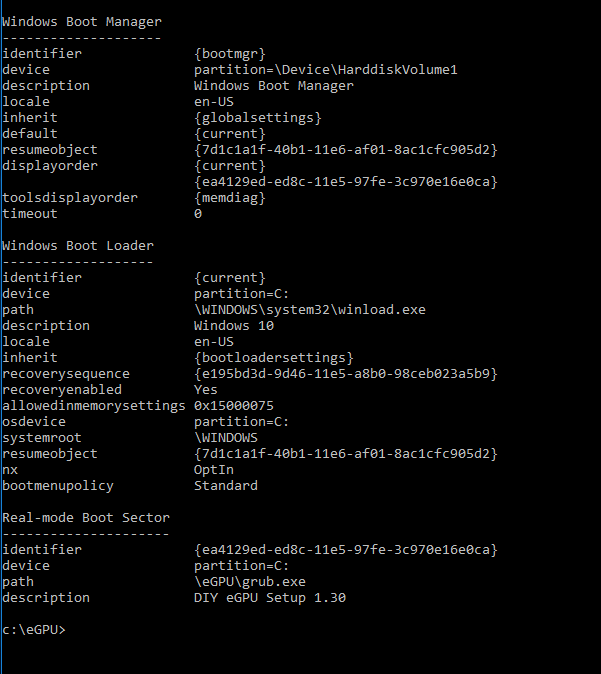Click the 0x15000075 allowedinmemorysettings value
The width and height of the screenshot is (601, 674).
coord(233,406)
